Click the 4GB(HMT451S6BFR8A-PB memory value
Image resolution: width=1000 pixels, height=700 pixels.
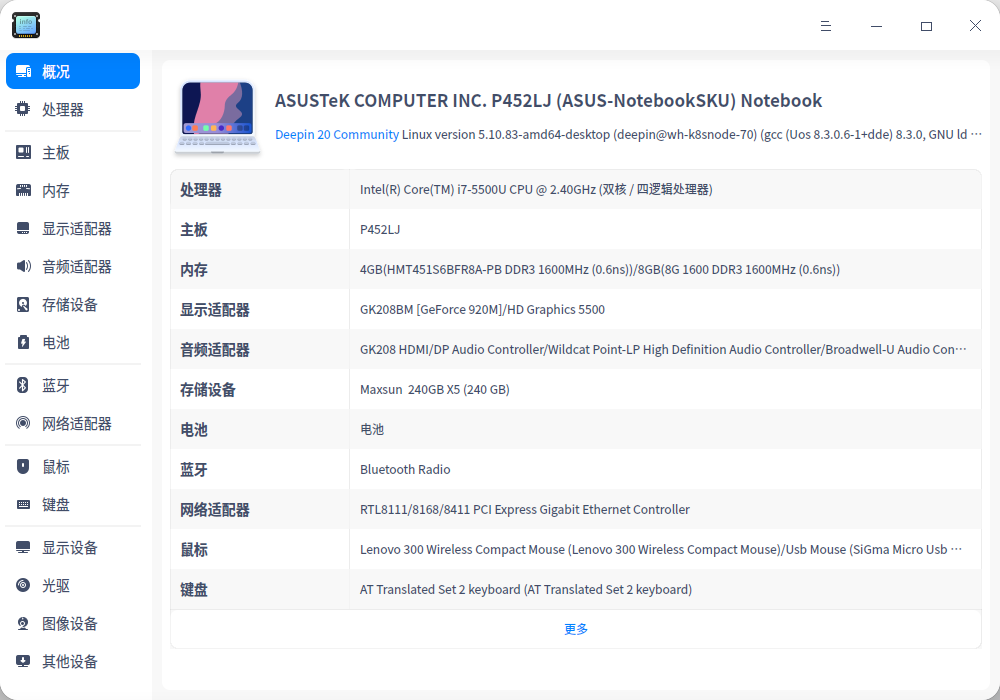[599, 270]
